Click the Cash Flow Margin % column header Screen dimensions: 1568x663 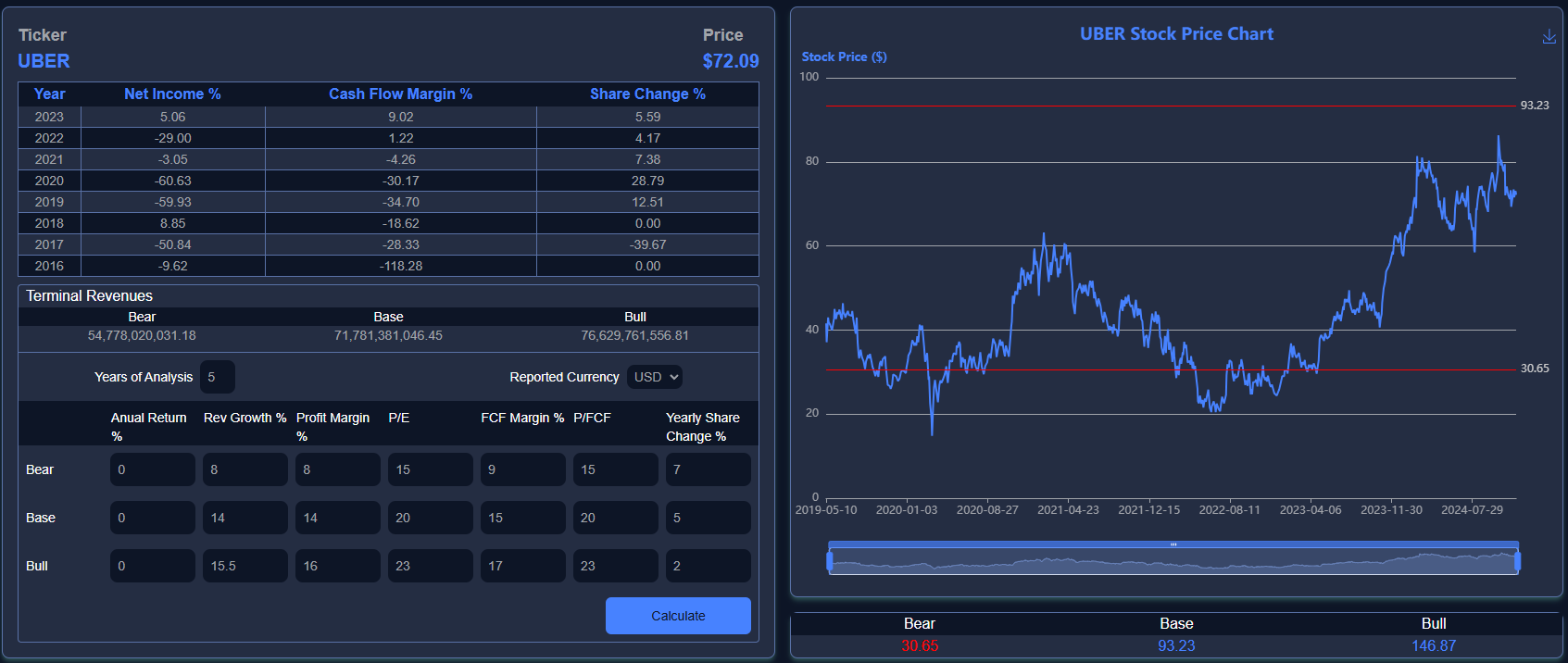pos(400,94)
